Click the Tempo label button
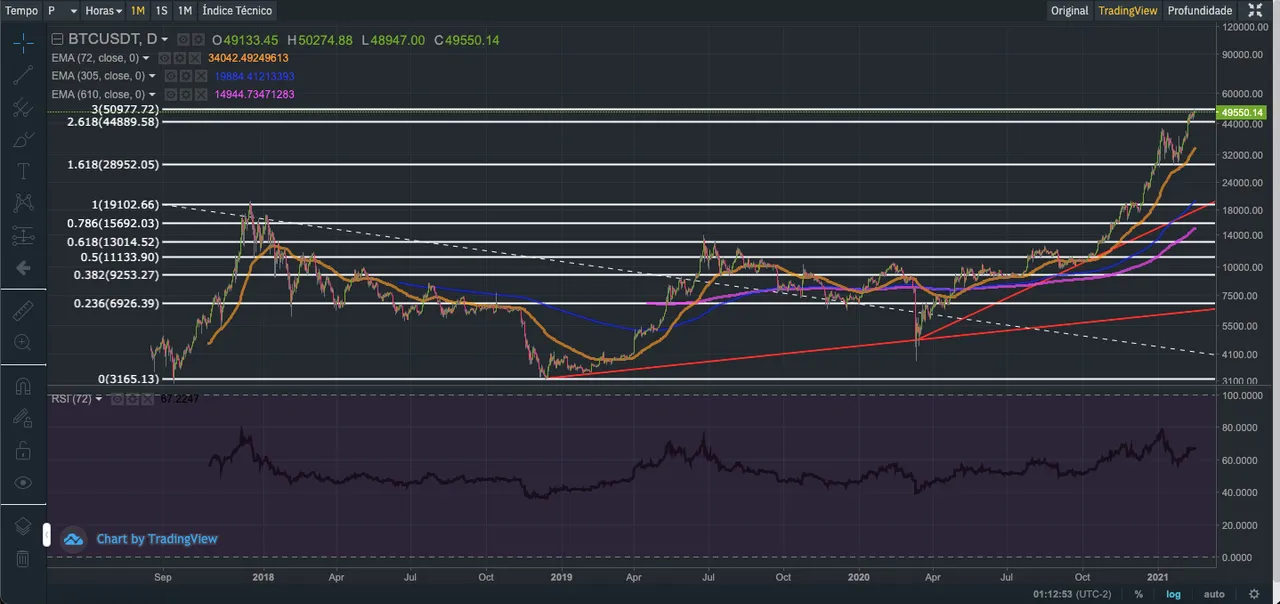1280x604 pixels. (22, 10)
